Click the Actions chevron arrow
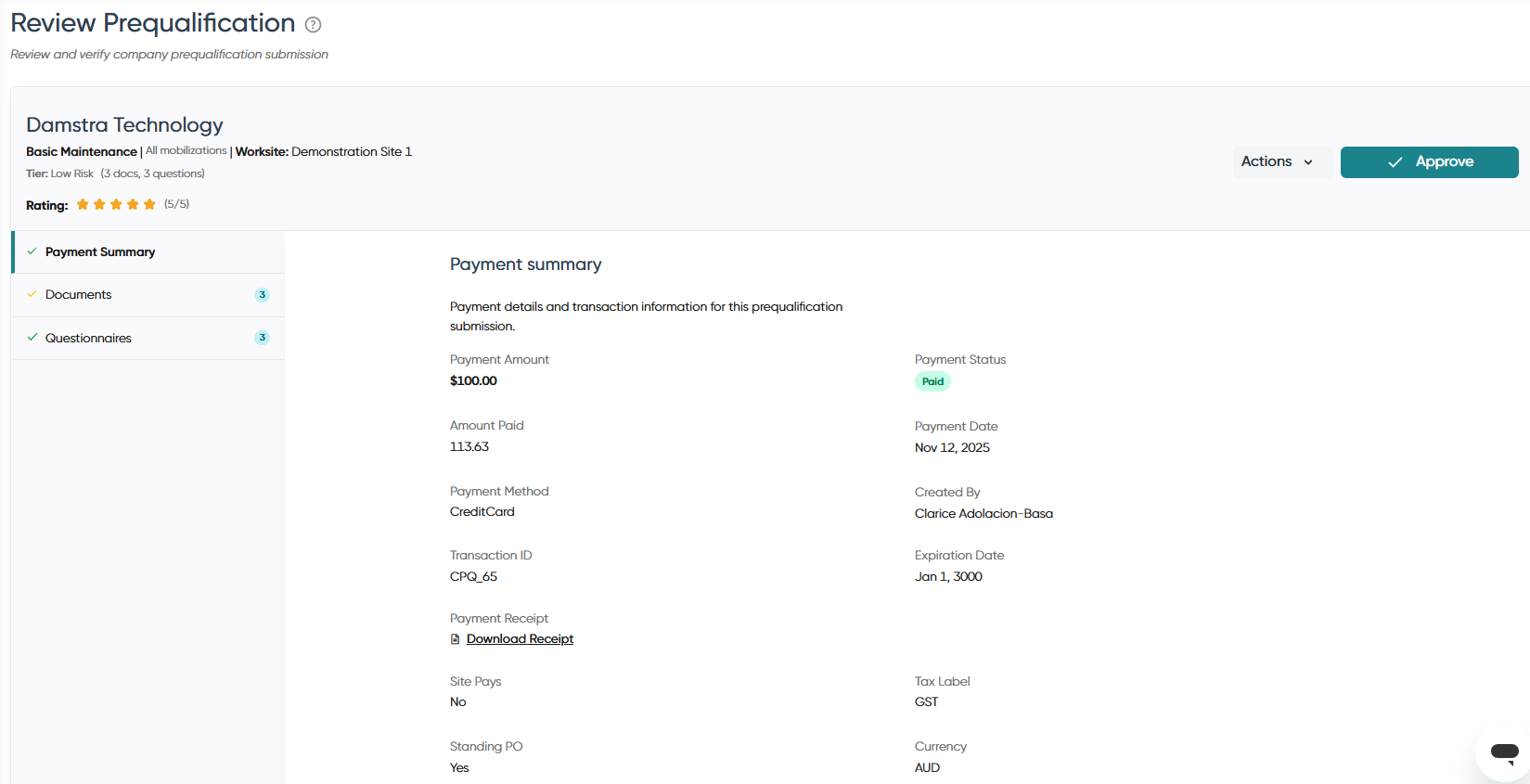 1308,162
